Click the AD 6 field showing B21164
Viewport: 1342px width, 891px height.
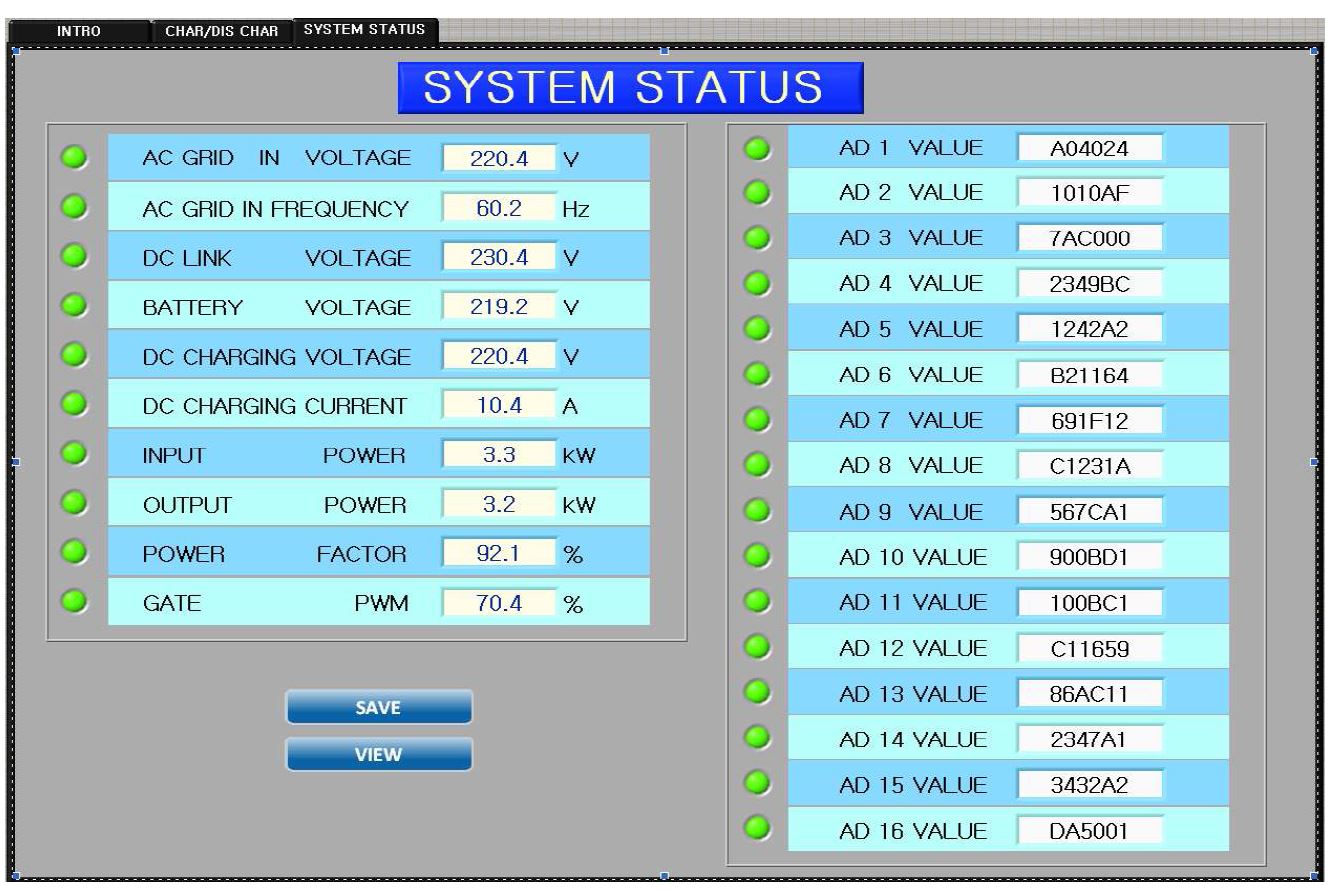click(x=1091, y=376)
